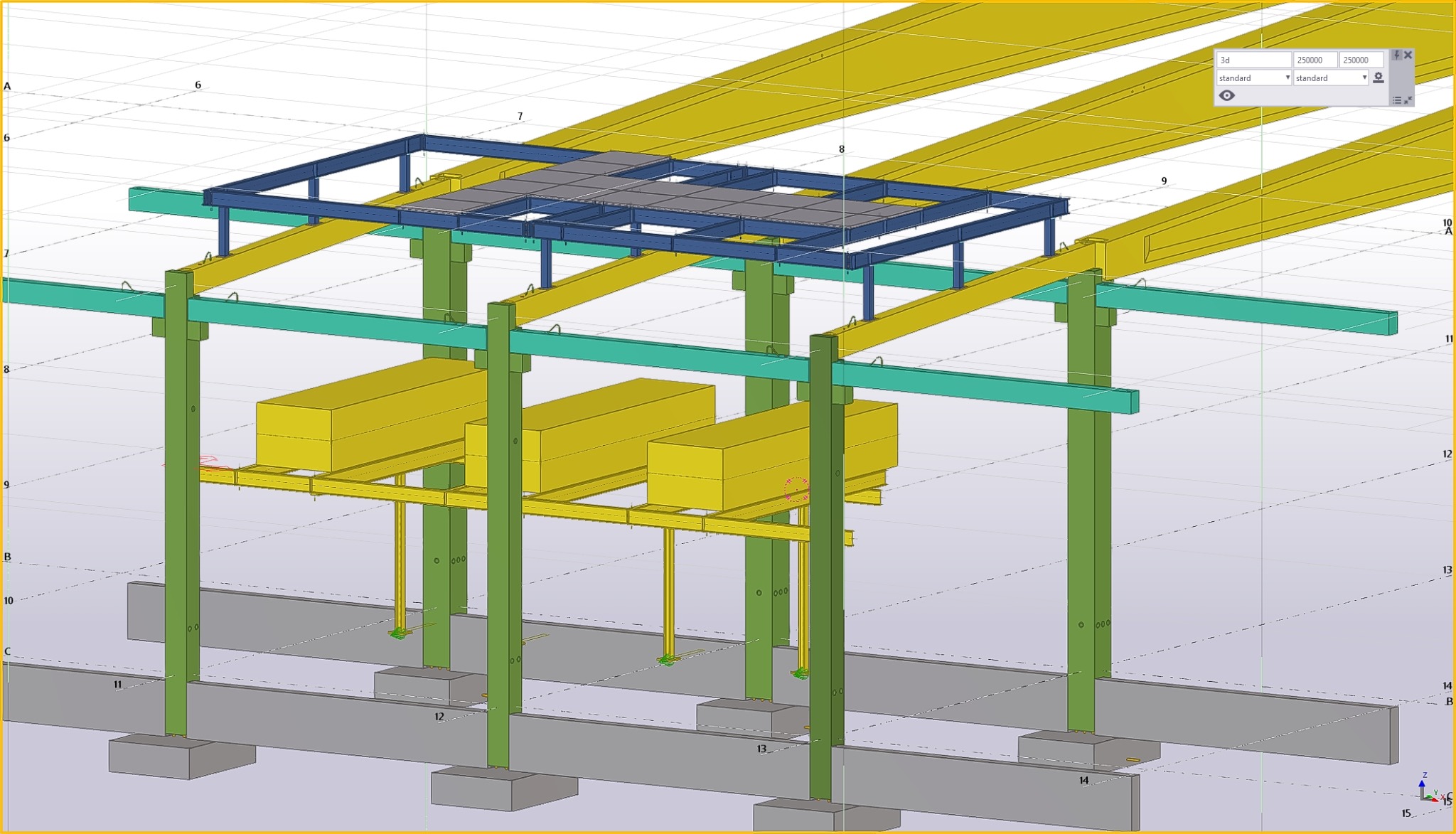1456x834 pixels.
Task: Click the red X axis of the coordinate symbol
Action: (x=1435, y=800)
